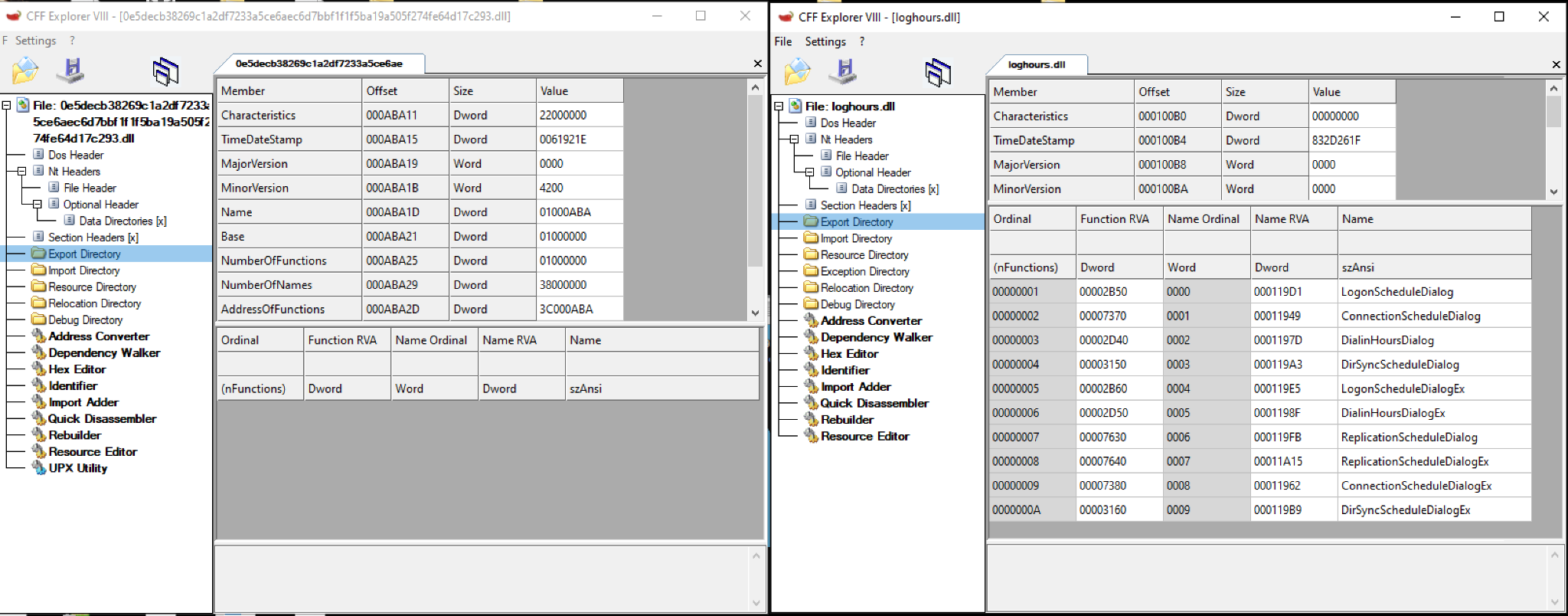The height and width of the screenshot is (616, 1568).
Task: Click the windows list icon in loghours.dll window
Action: (937, 72)
